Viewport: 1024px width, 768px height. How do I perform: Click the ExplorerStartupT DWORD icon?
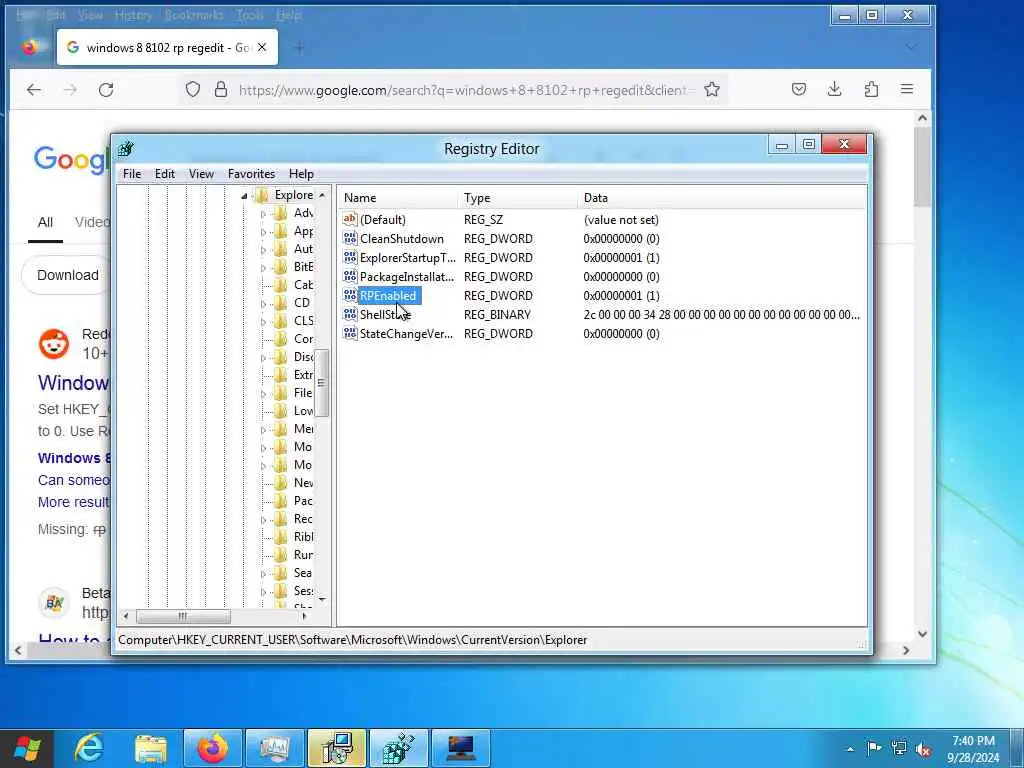pos(350,257)
